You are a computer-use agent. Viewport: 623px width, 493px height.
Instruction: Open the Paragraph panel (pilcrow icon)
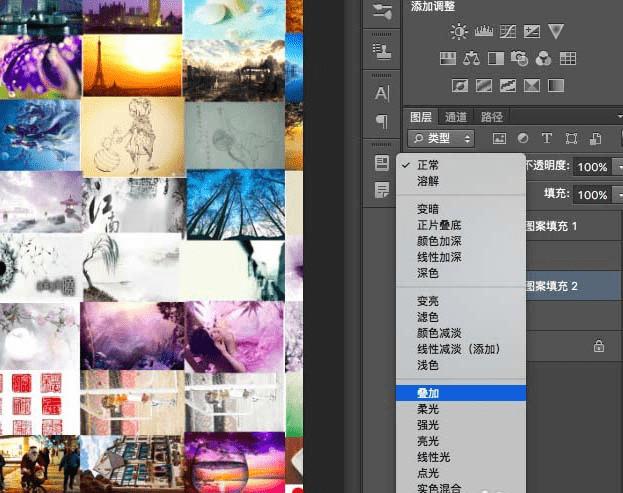point(382,121)
